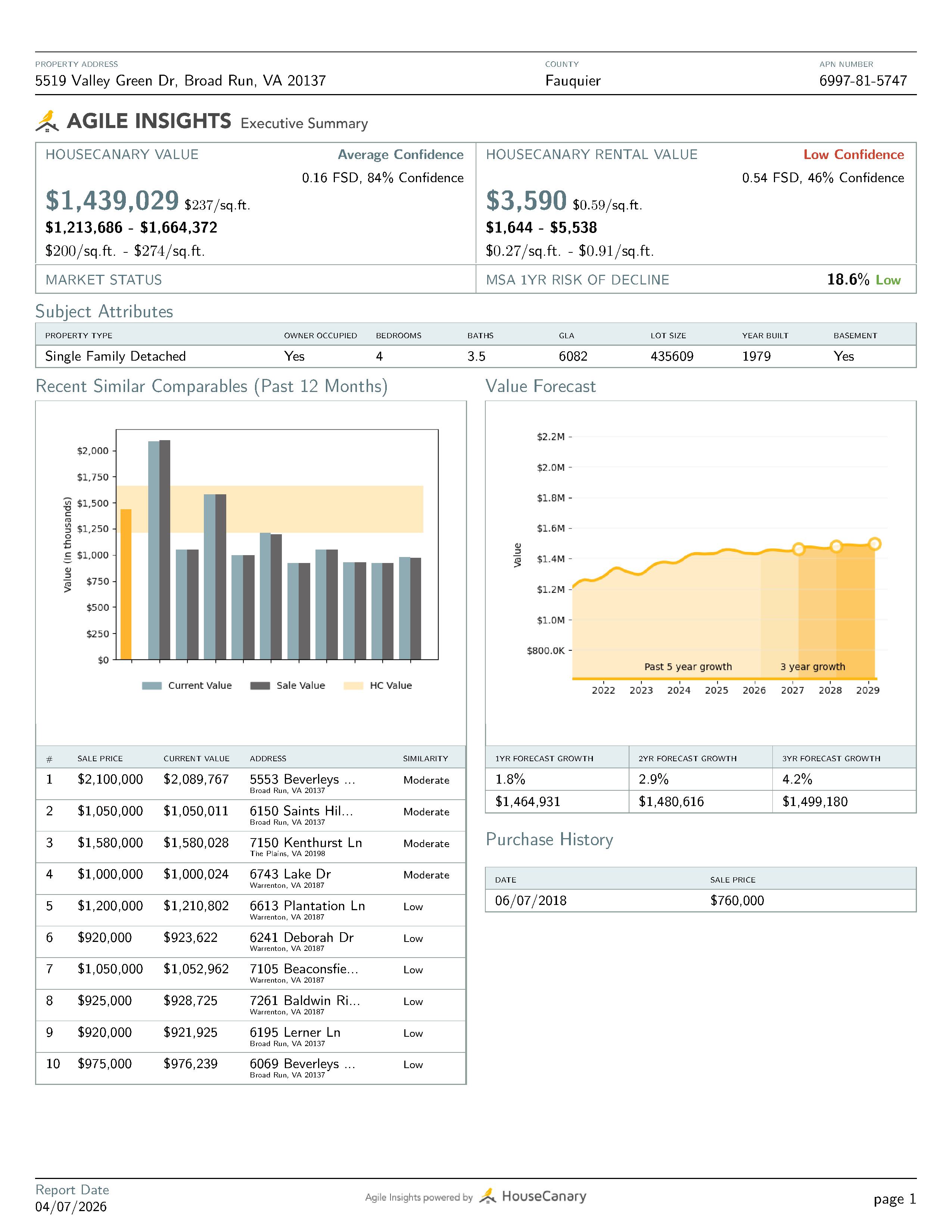Viewport: 952px width, 1232px height.
Task: Click the HC Value legend swatch
Action: pyautogui.click(x=354, y=685)
